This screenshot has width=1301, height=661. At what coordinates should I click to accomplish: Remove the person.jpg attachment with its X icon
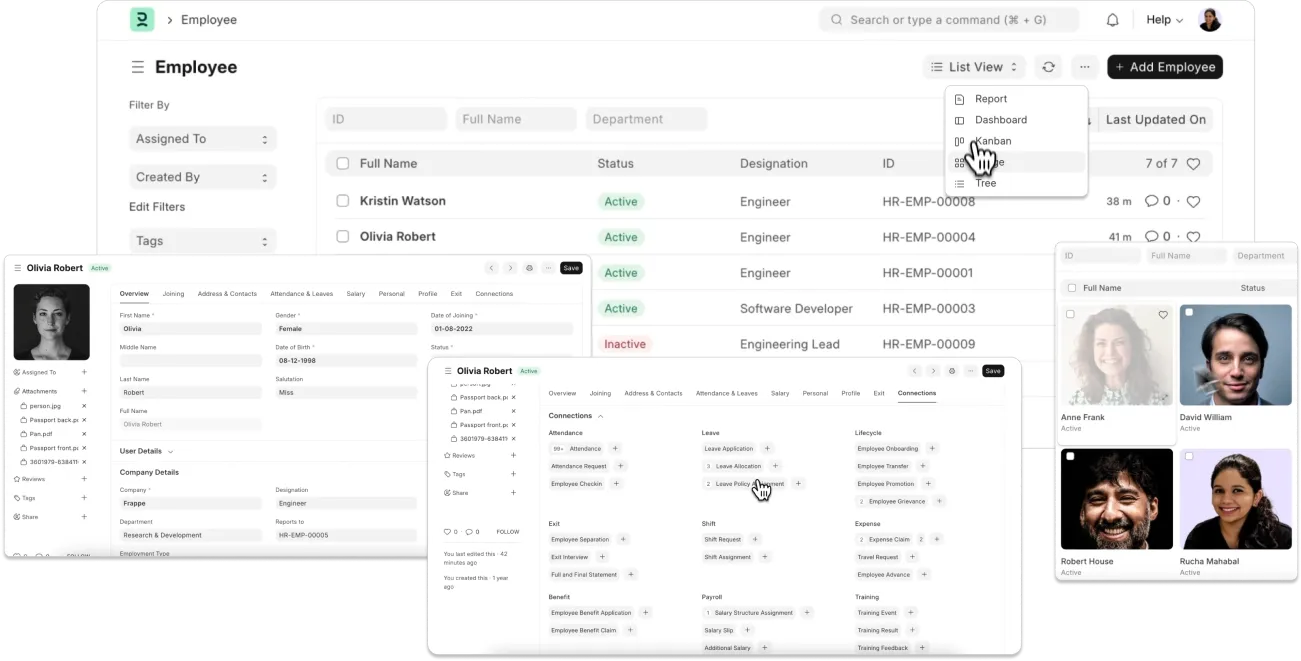tap(84, 406)
